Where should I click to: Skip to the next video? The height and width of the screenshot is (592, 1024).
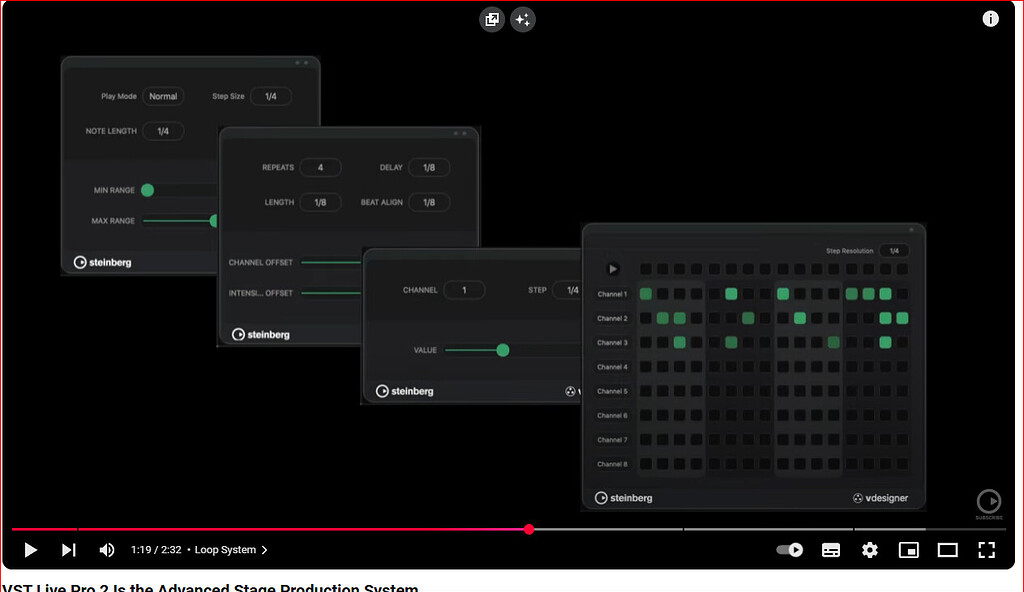68,549
